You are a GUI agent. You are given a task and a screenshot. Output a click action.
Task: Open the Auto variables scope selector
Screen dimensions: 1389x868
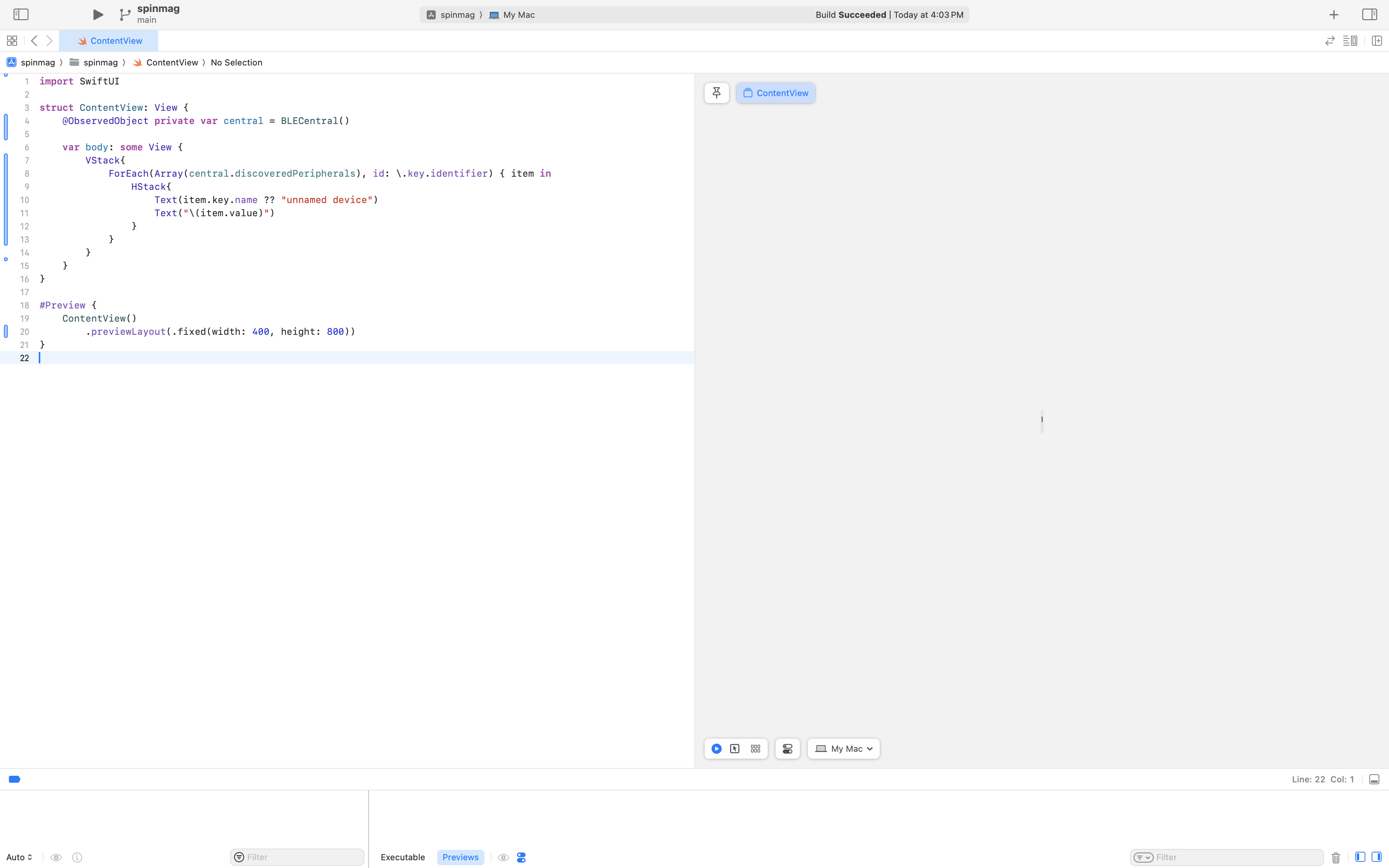point(19,857)
